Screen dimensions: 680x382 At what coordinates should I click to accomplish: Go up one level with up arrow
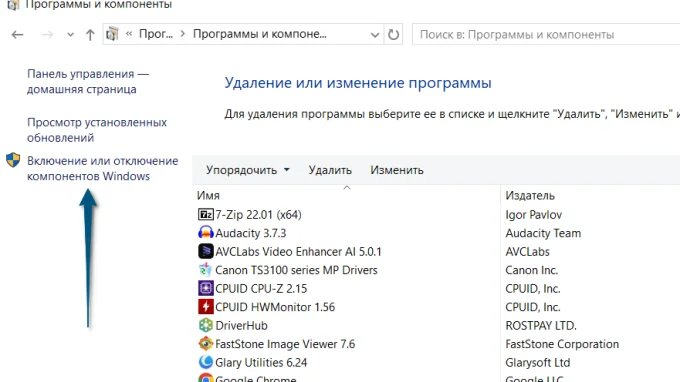90,35
